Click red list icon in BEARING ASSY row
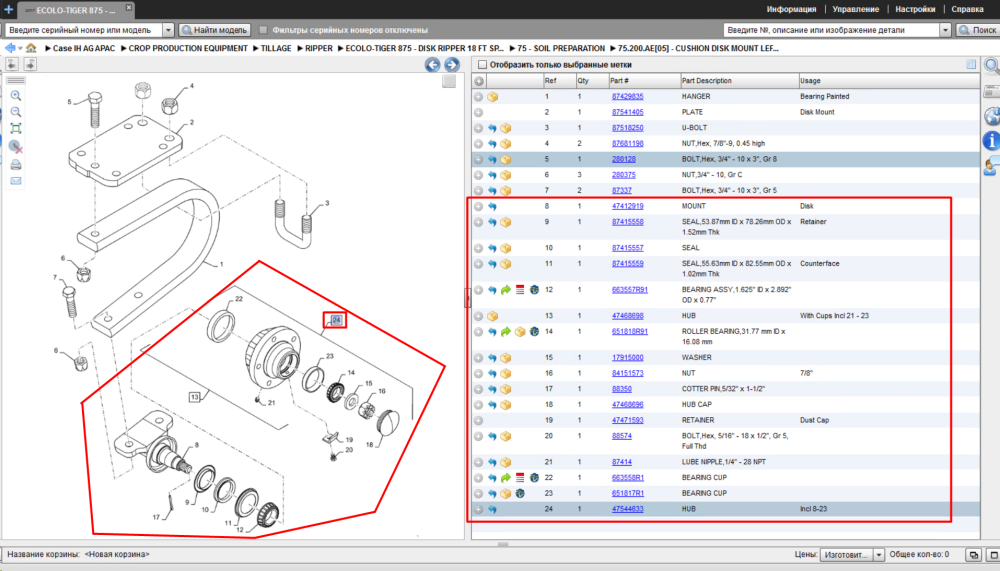This screenshot has width=1000, height=571. 520,290
